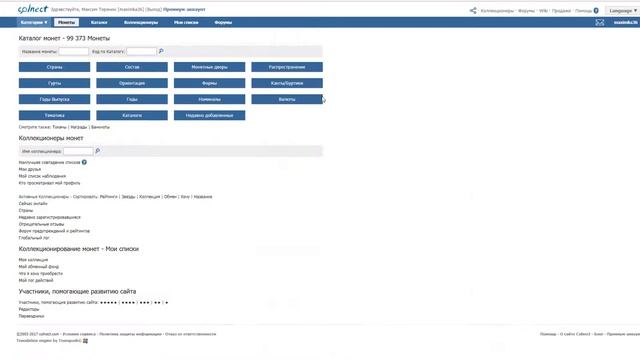
Task: Click the Номиналы button
Action: tap(209, 99)
